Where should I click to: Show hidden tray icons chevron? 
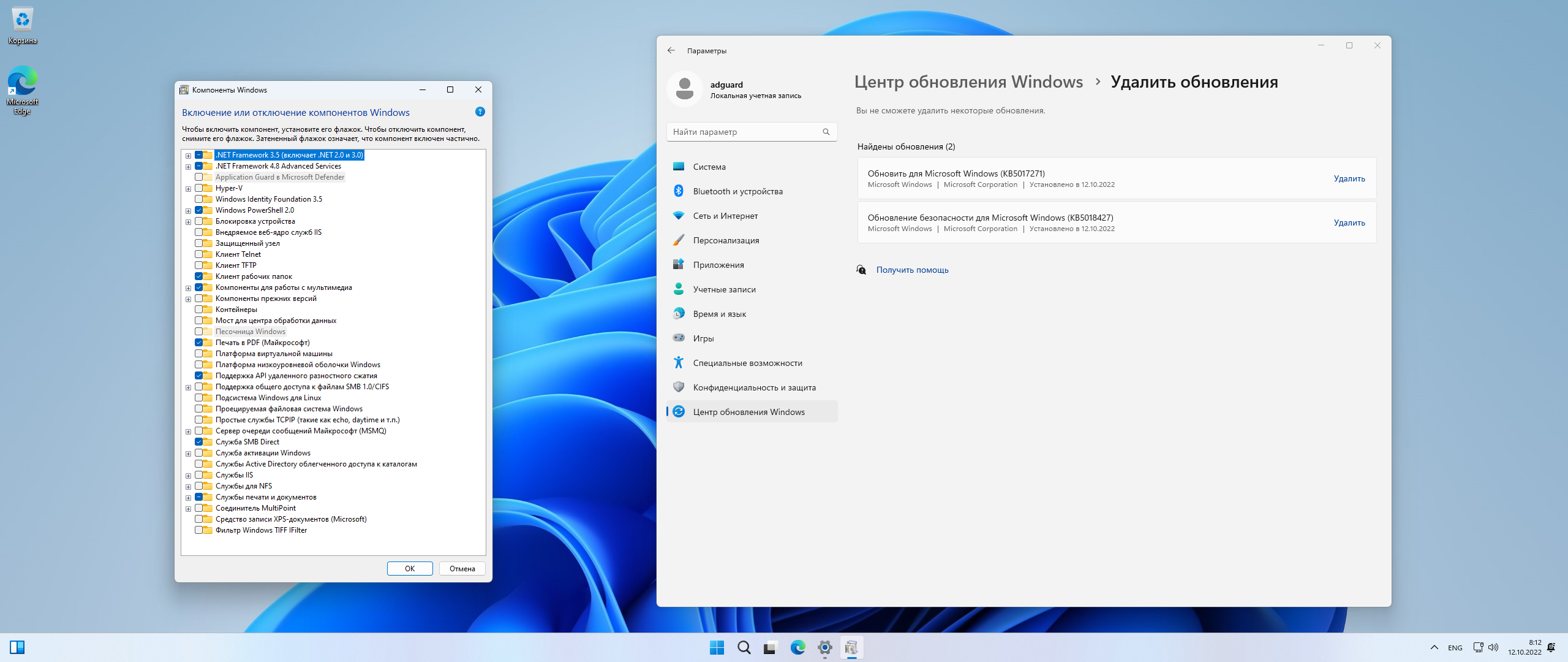coord(1434,647)
